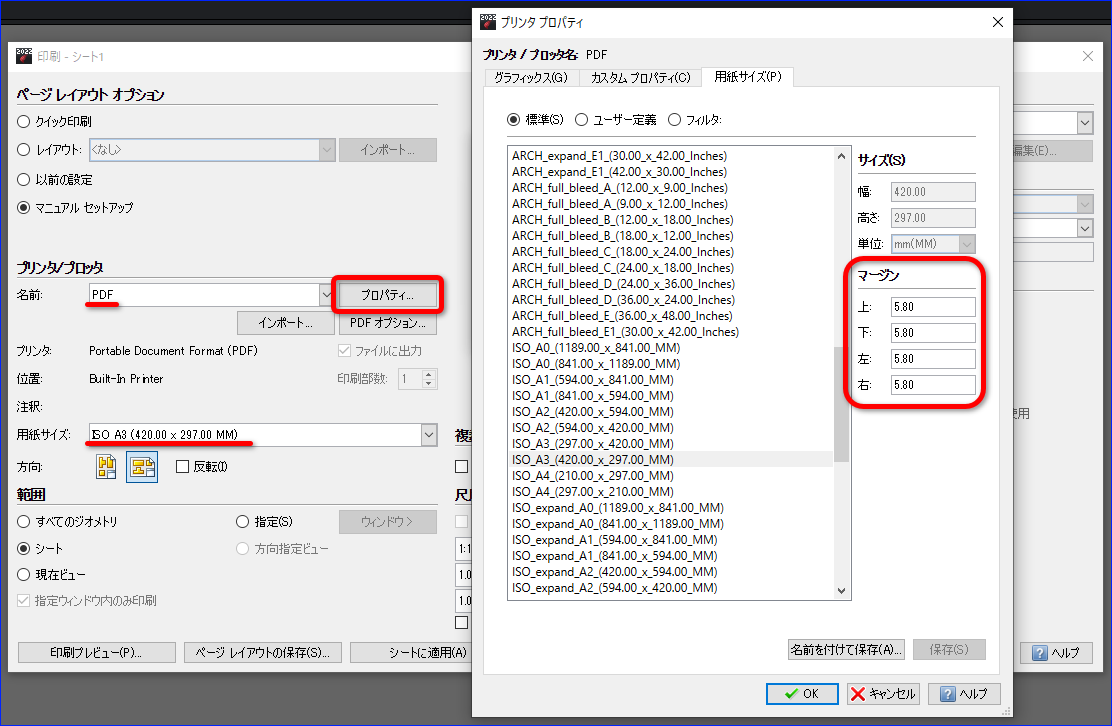Switch to グラフィックス(G) tab

pos(531,77)
